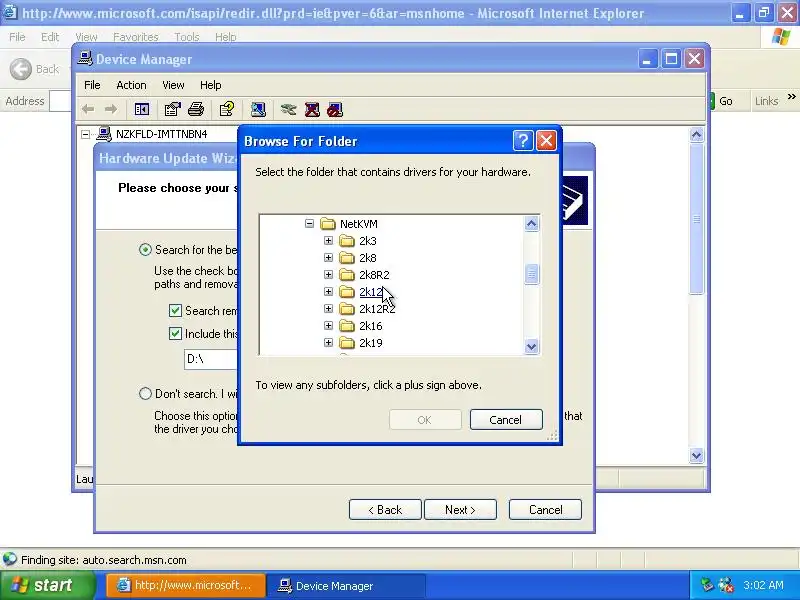The image size is (800, 600).
Task: Click the Next button in Hardware Update Wizard
Action: point(460,510)
